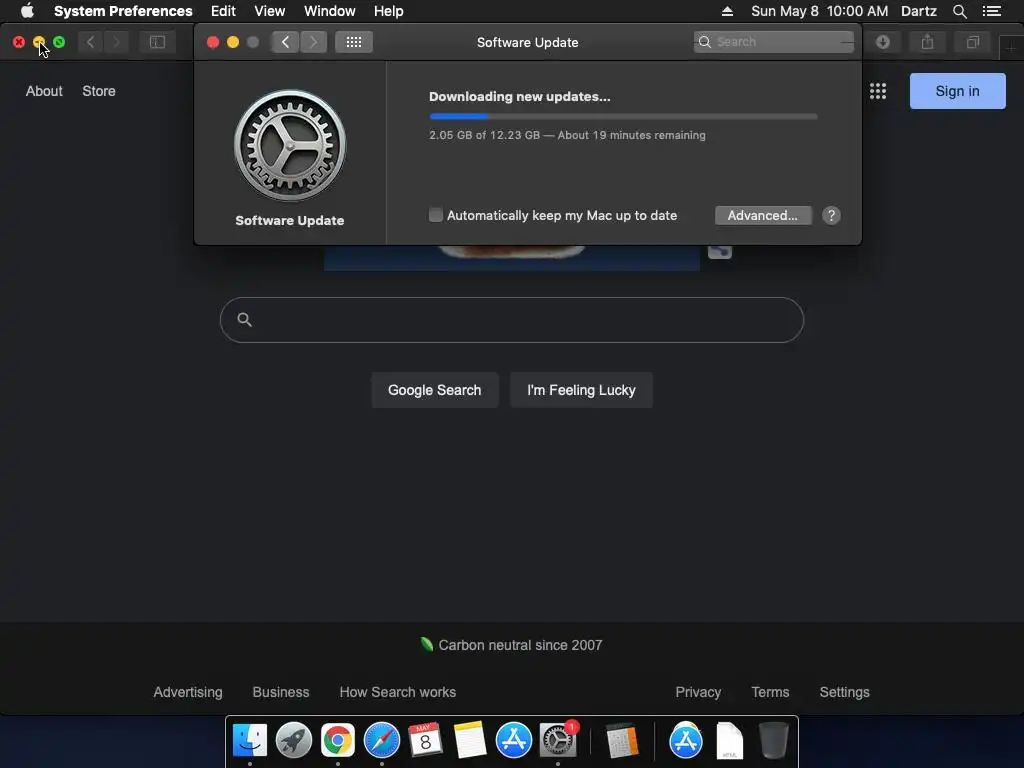The height and width of the screenshot is (768, 1024).
Task: Open the Trash in Dock
Action: [774, 741]
